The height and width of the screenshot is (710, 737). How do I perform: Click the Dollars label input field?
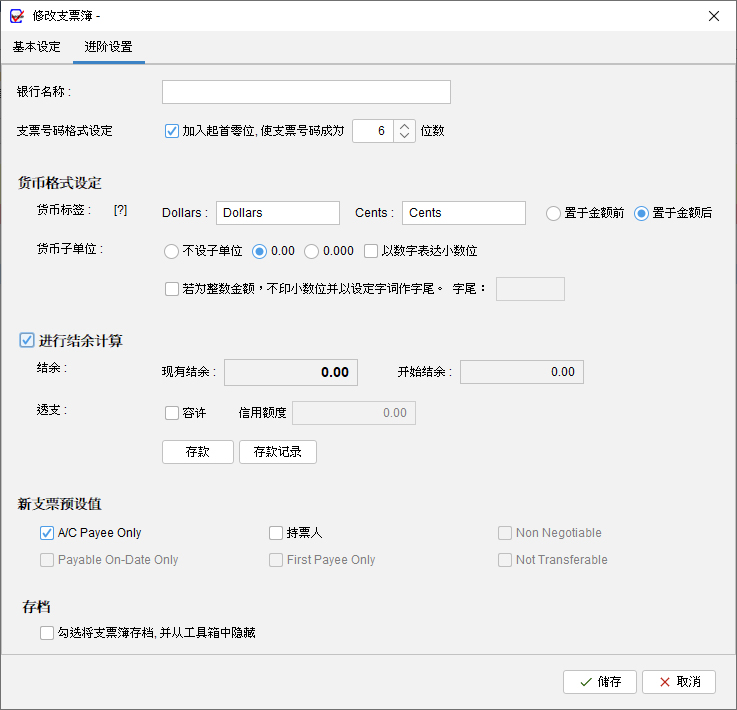[278, 213]
